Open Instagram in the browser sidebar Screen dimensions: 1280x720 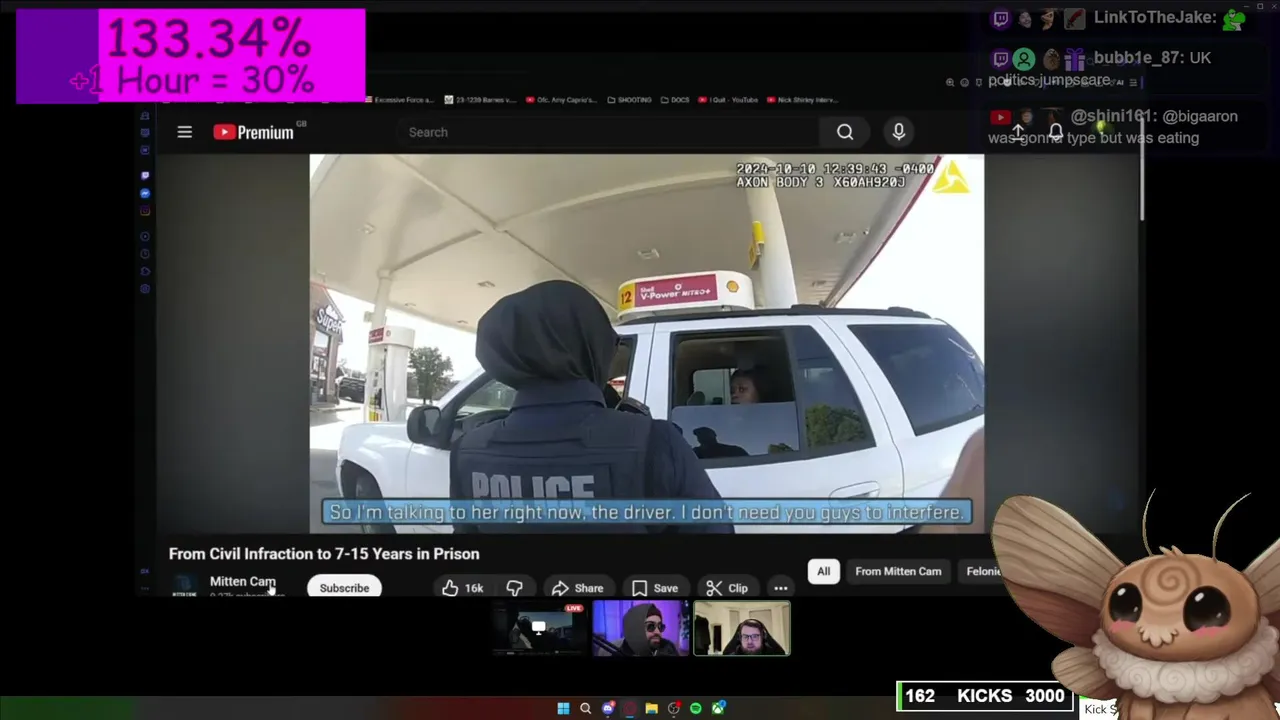coord(145,211)
